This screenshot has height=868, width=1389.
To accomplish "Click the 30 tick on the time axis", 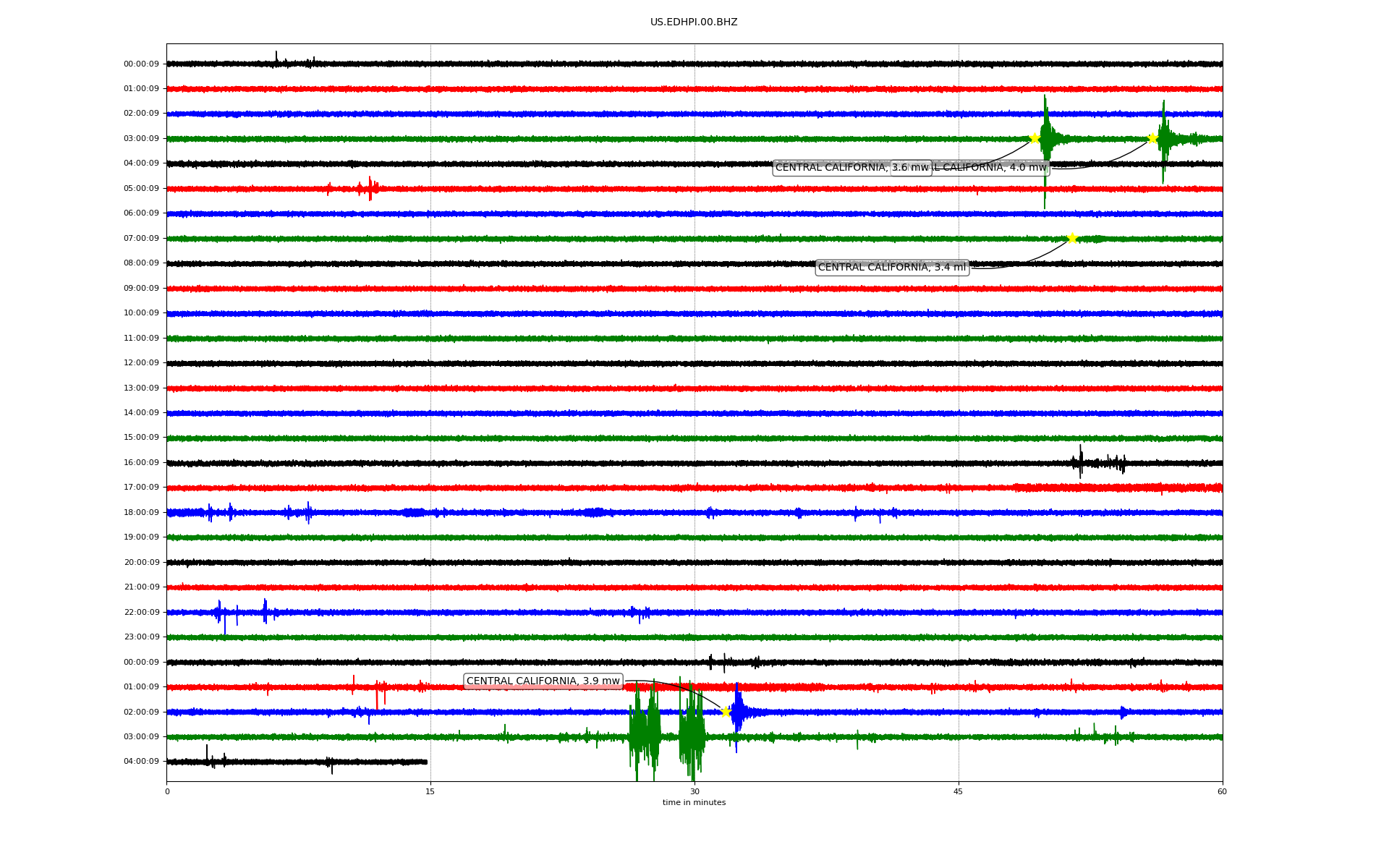I will (694, 791).
